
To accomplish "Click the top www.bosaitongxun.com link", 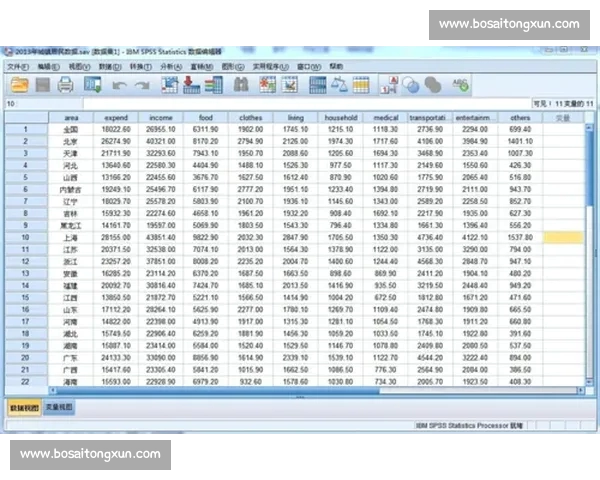I will (509, 24).
